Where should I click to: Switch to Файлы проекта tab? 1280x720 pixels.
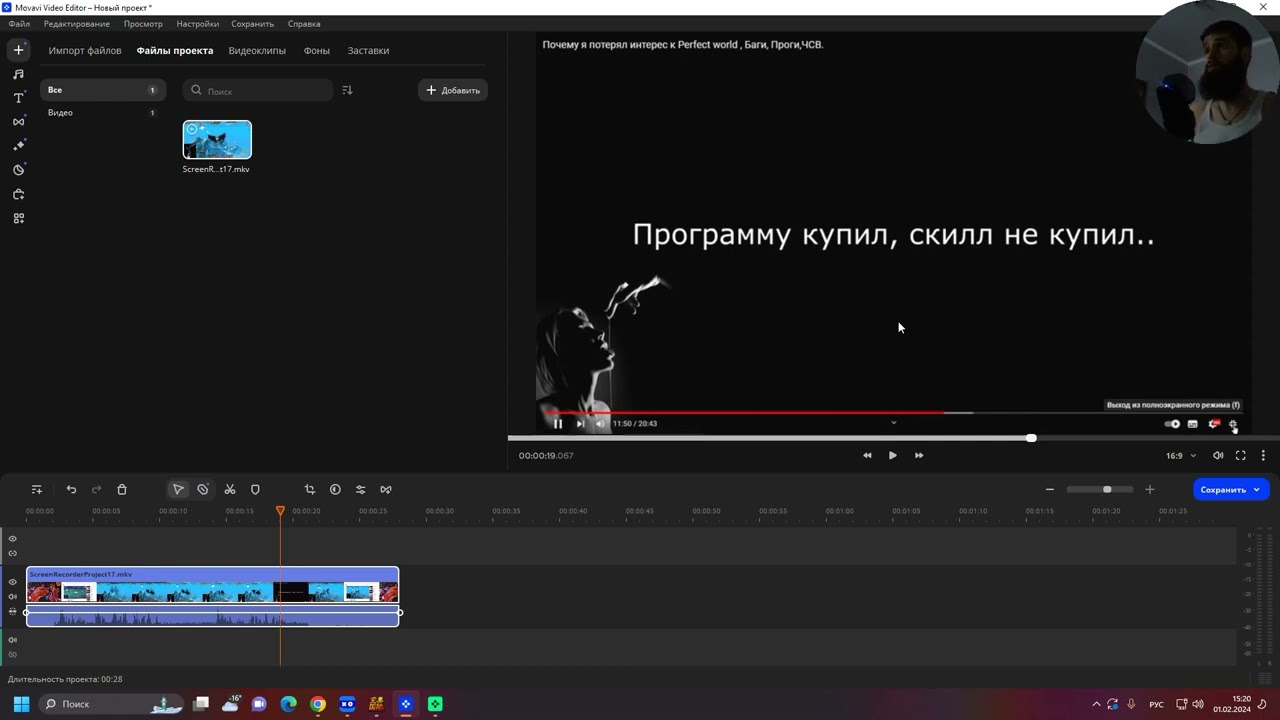tap(175, 50)
